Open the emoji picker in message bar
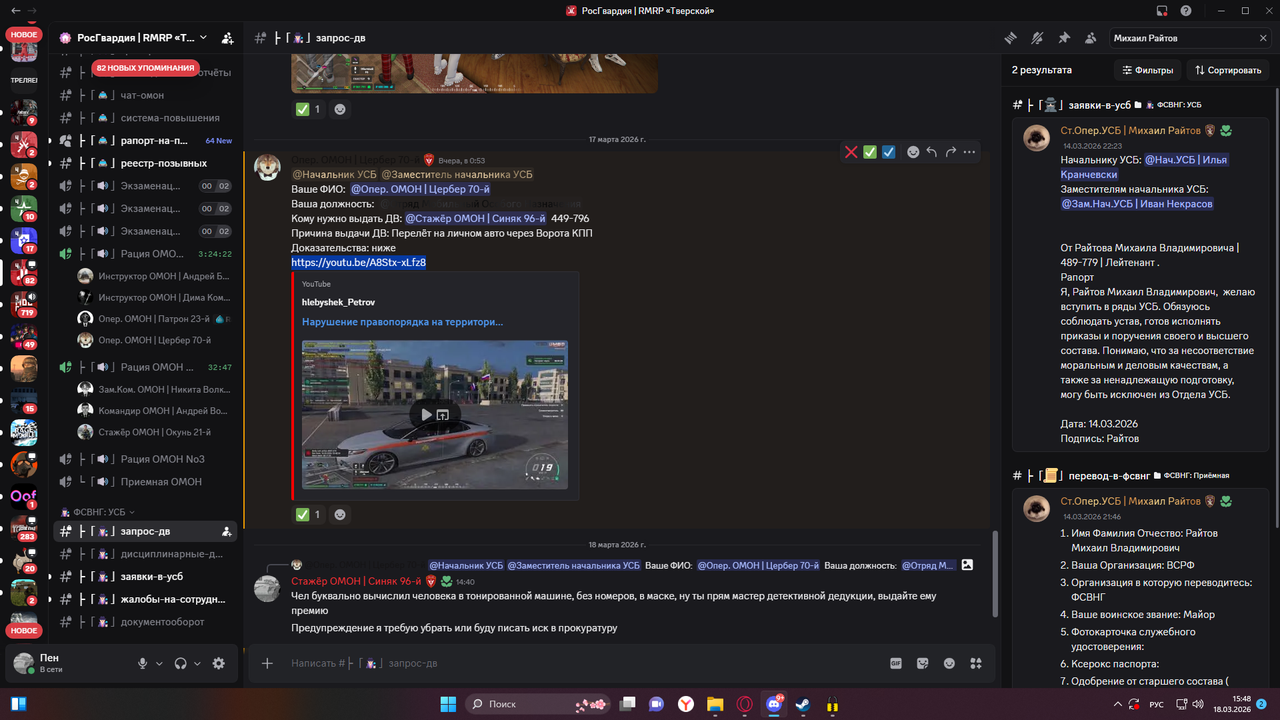The height and width of the screenshot is (720, 1280). 949,663
